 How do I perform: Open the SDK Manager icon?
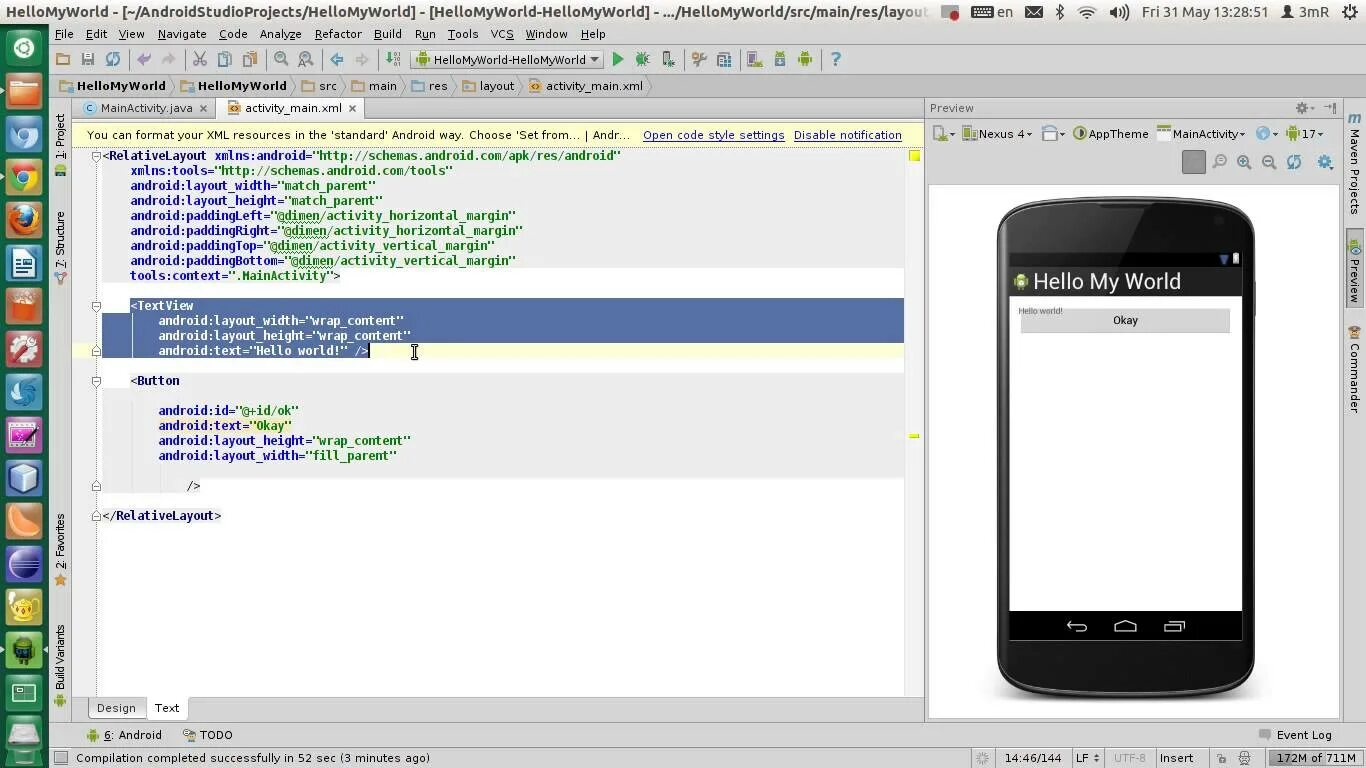pos(780,59)
